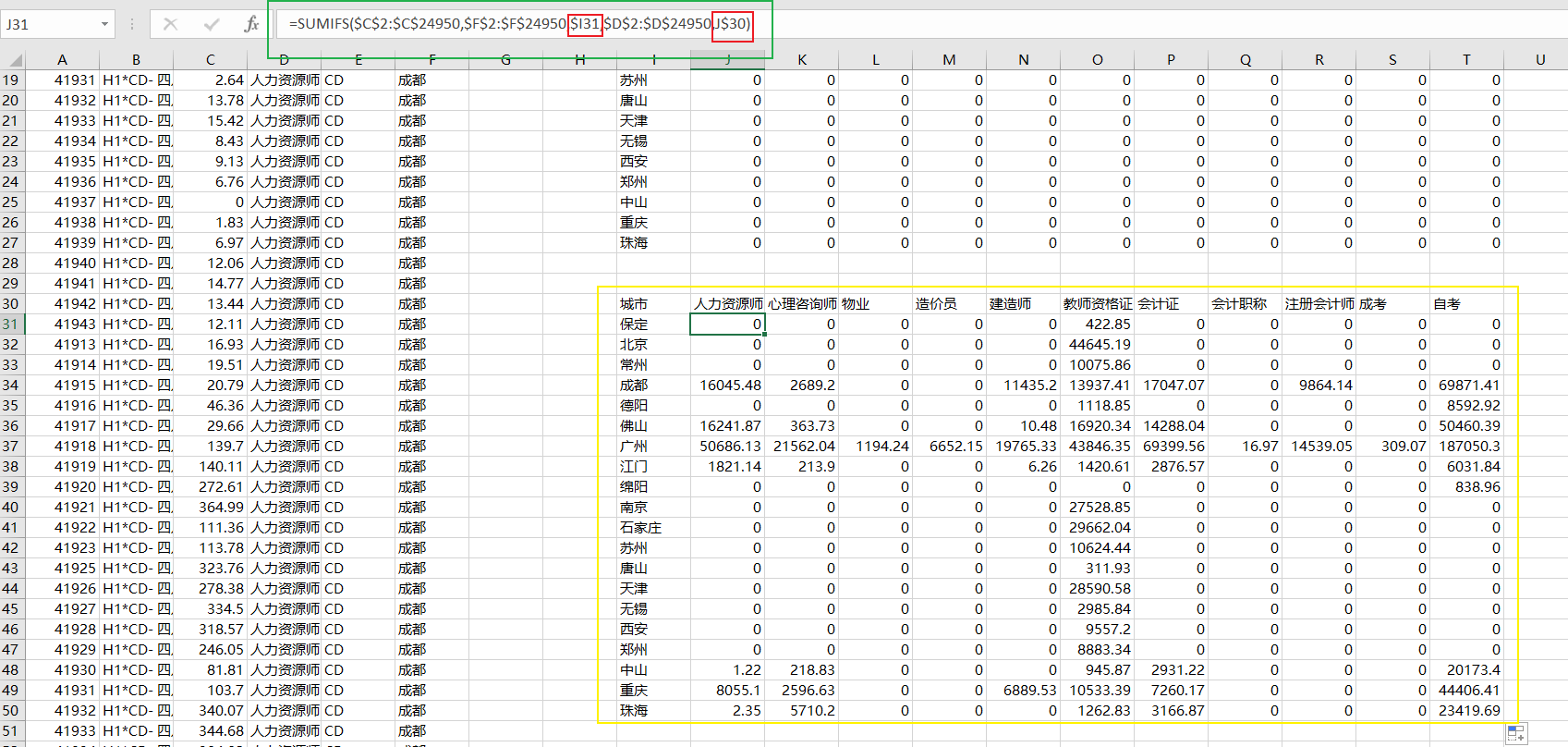Select column Q header
Viewport: 1568px width, 747px height.
tap(1246, 60)
